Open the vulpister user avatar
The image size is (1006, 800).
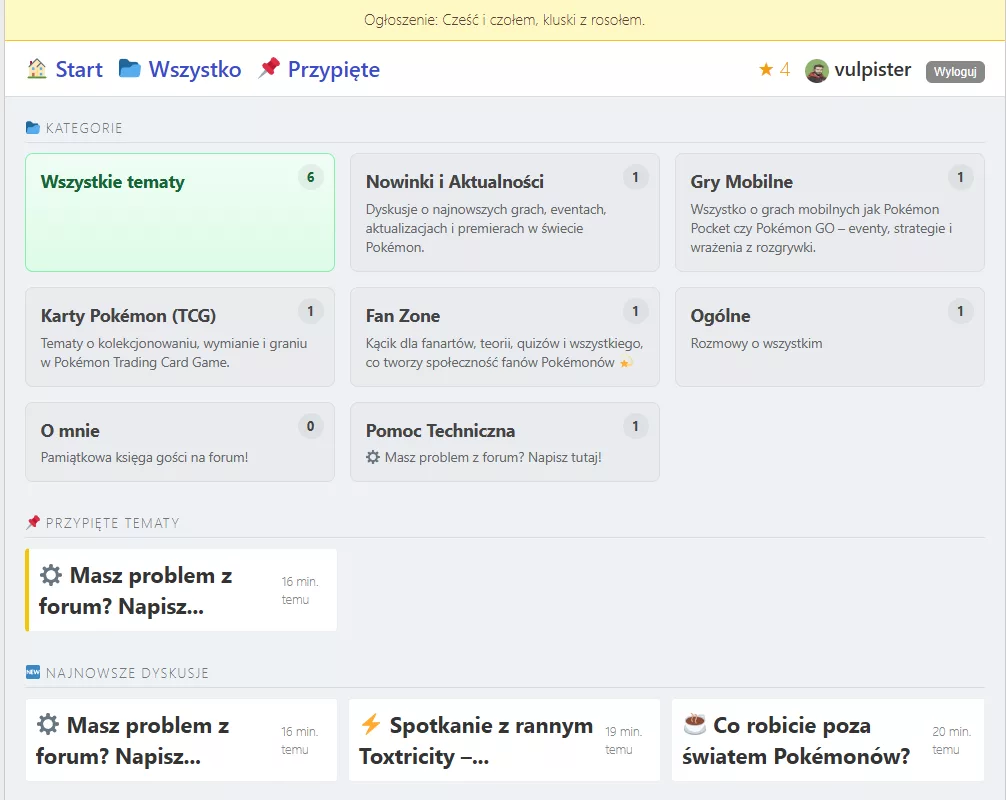coord(817,71)
